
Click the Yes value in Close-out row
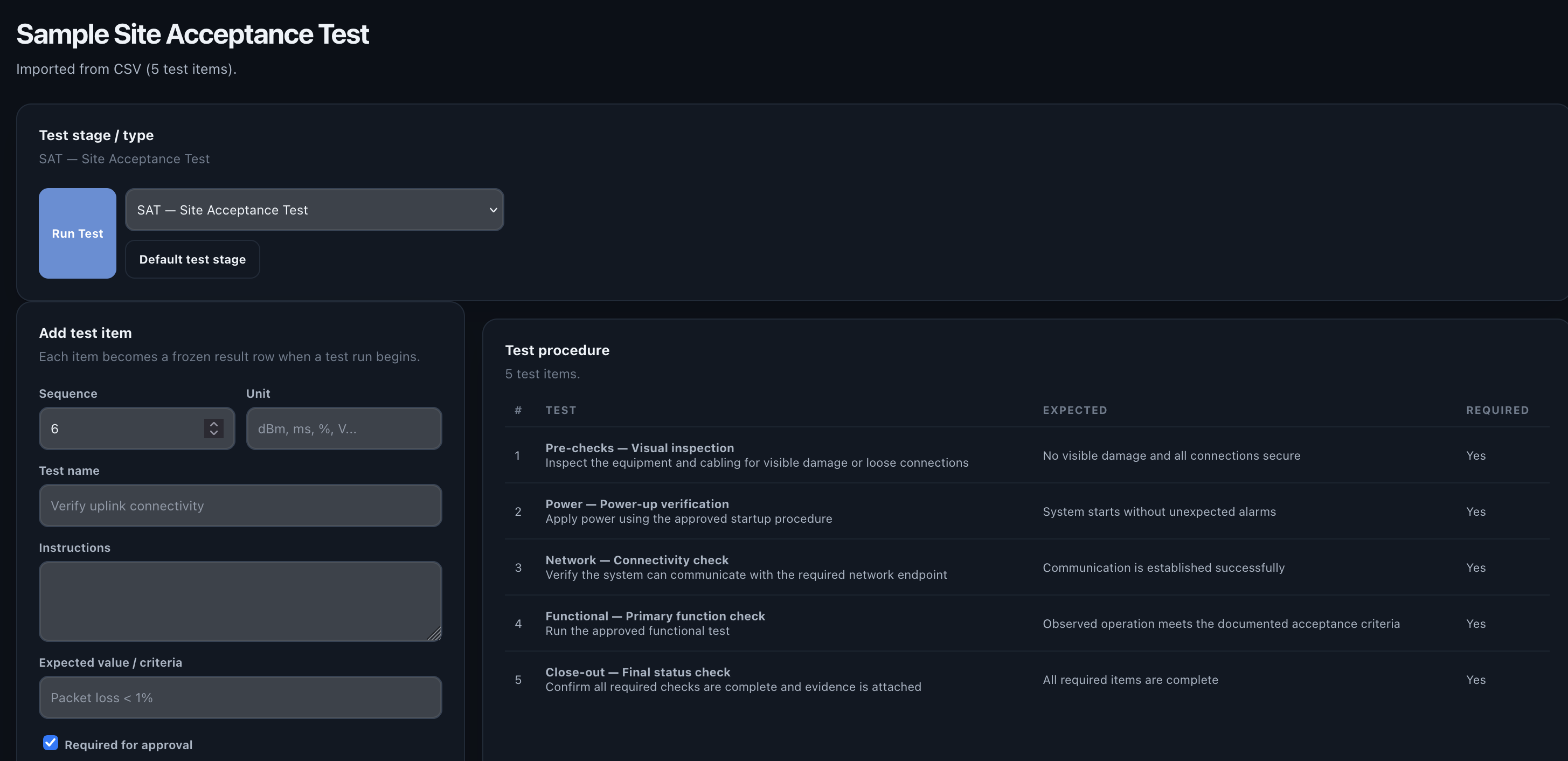pos(1475,680)
